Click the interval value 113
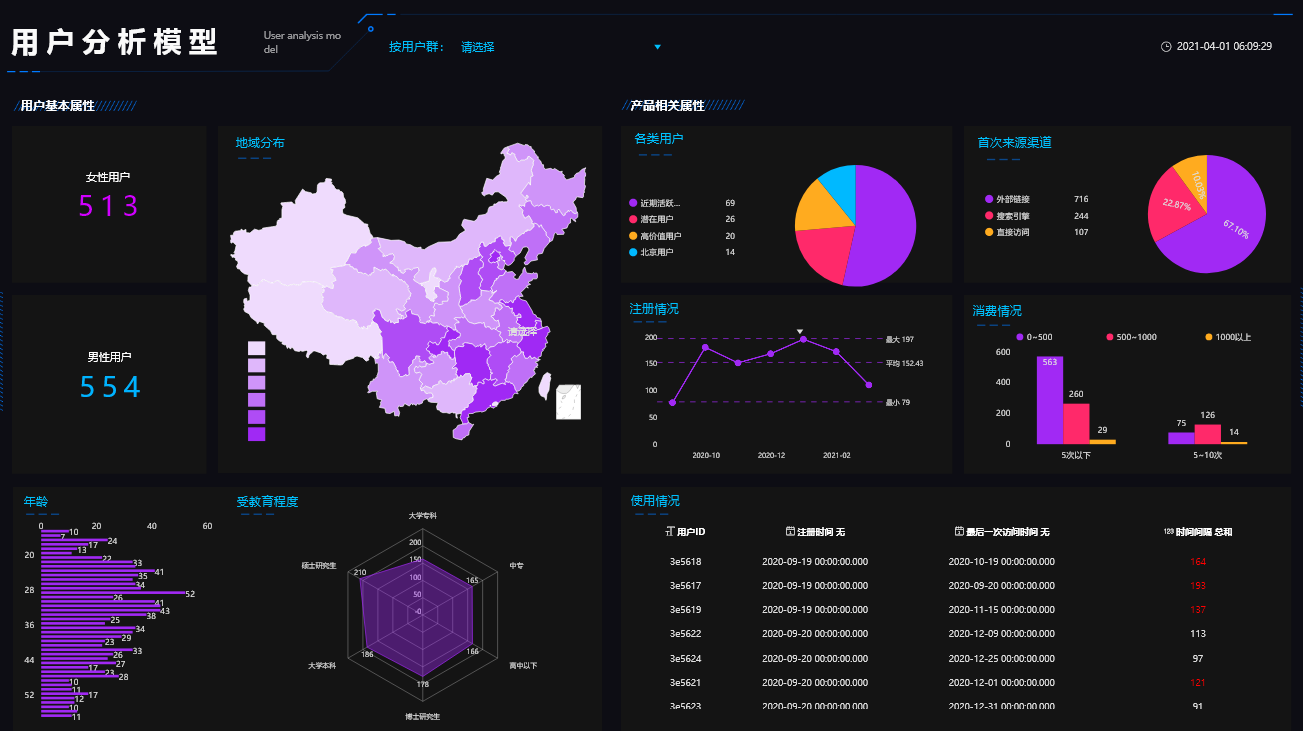The image size is (1303, 731). coord(1198,634)
